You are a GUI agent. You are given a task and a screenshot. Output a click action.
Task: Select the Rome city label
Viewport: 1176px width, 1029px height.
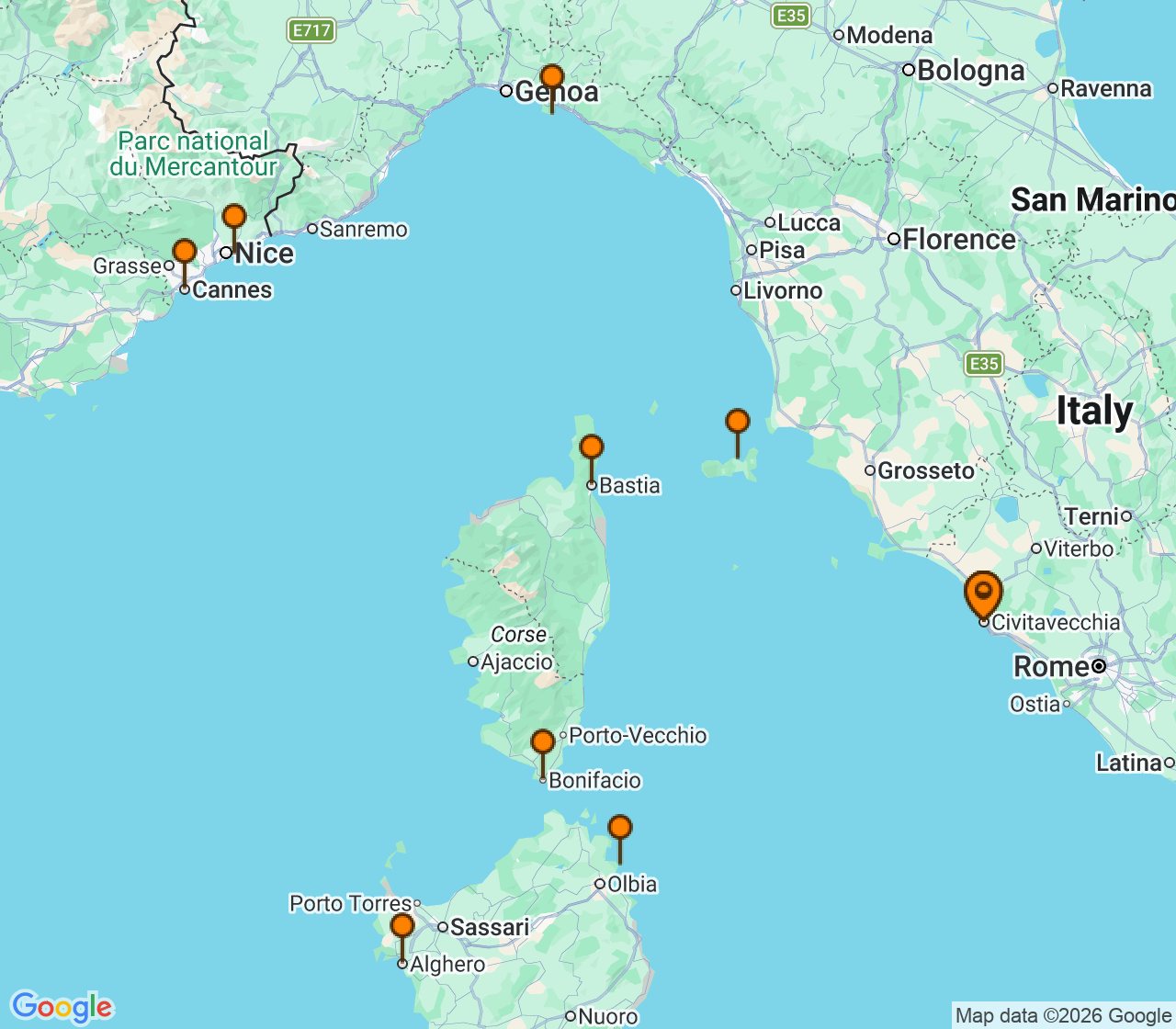(x=1051, y=667)
